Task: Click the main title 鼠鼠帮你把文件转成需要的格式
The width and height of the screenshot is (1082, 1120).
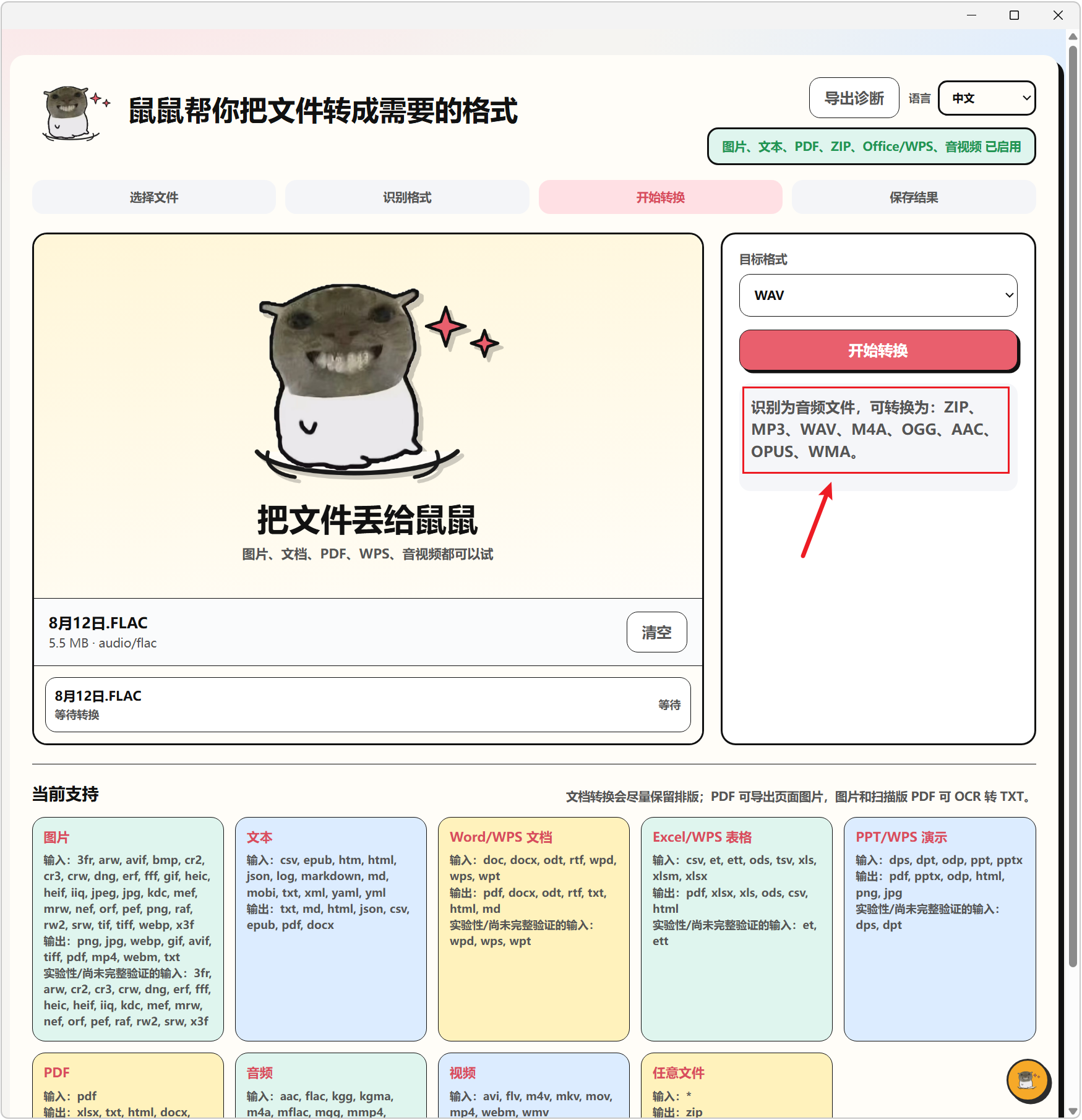Action: coord(323,111)
